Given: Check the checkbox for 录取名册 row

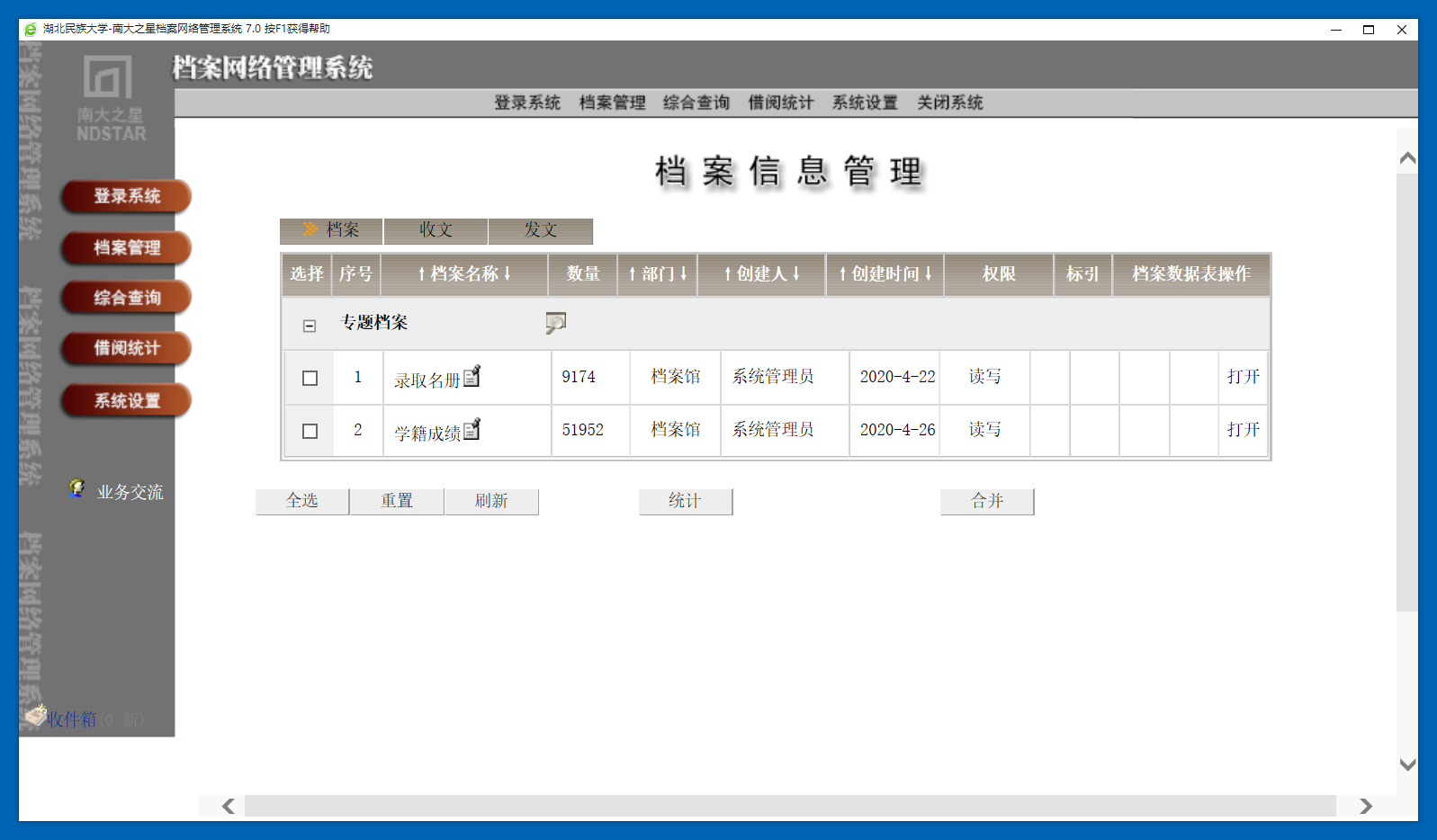Looking at the screenshot, I should point(310,379).
